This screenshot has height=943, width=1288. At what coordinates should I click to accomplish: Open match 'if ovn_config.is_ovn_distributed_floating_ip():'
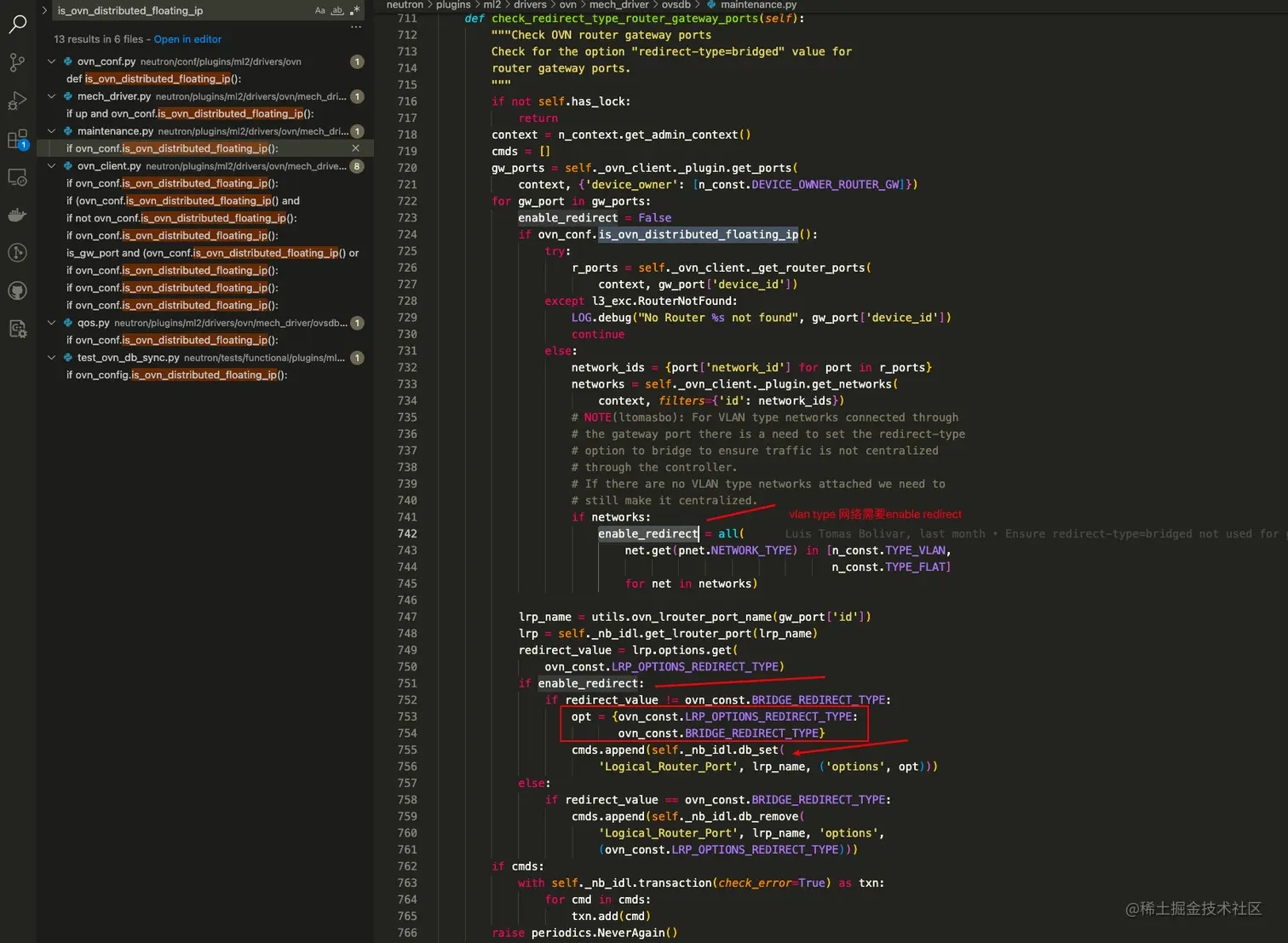click(x=177, y=375)
